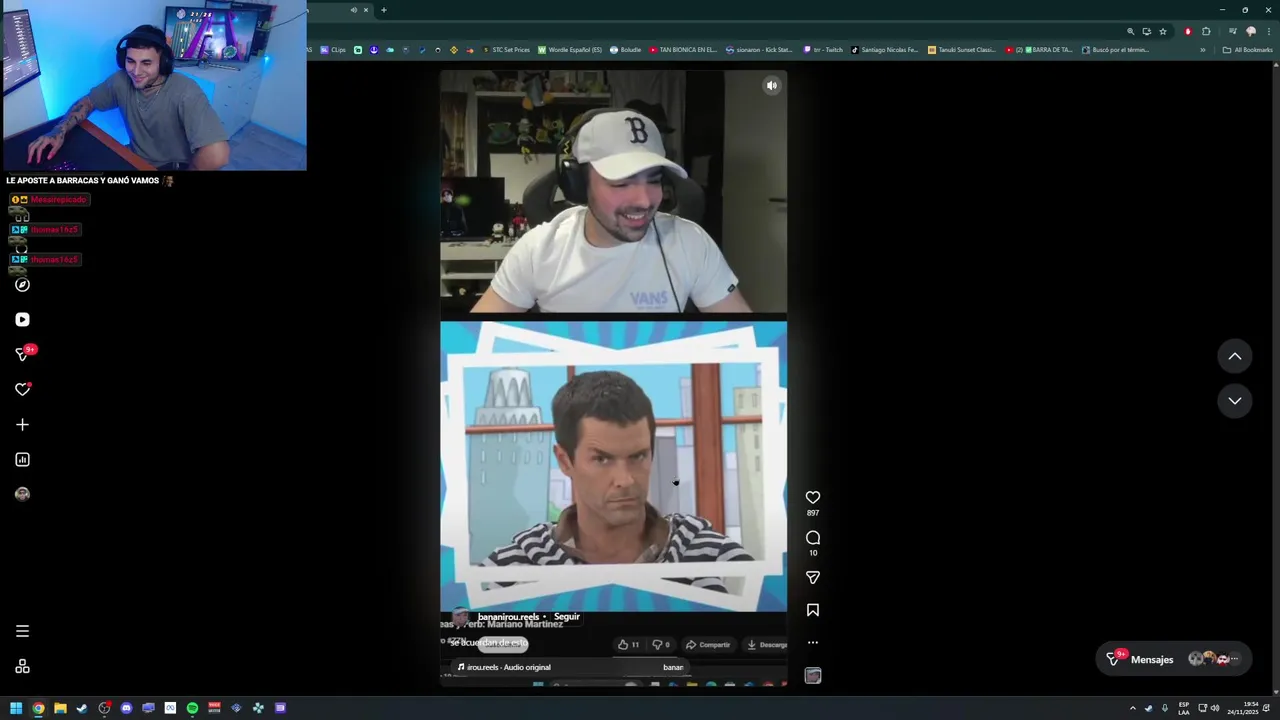Expand hidden bookmarks with double chevron

pos(1203,50)
